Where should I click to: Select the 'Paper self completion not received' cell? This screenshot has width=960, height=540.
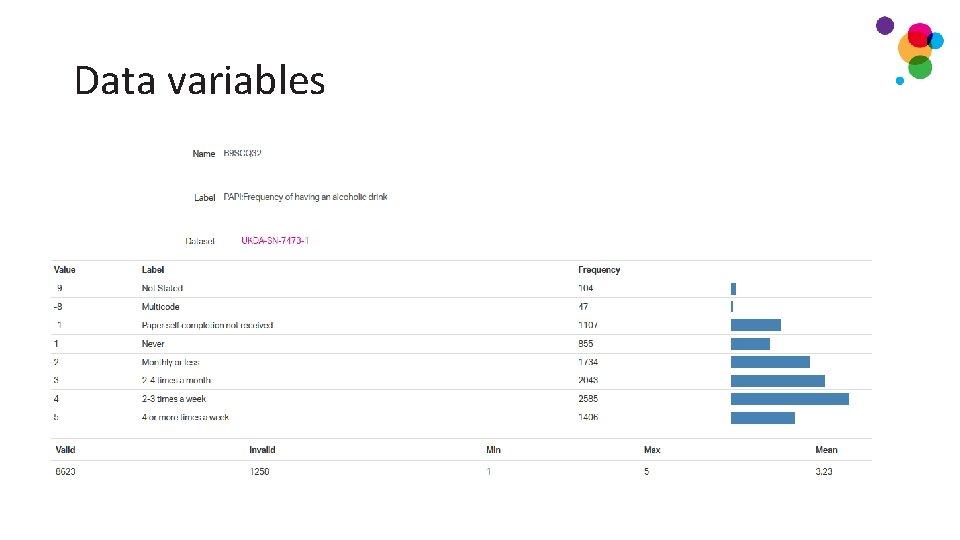pyautogui.click(x=207, y=325)
